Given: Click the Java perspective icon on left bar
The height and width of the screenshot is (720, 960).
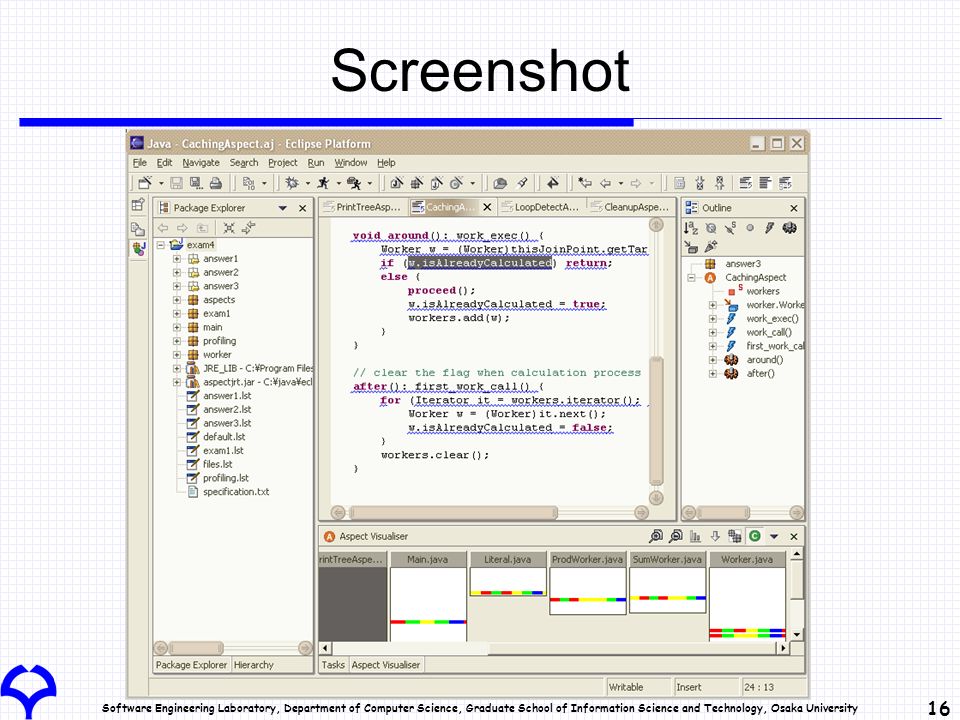Looking at the screenshot, I should [138, 249].
